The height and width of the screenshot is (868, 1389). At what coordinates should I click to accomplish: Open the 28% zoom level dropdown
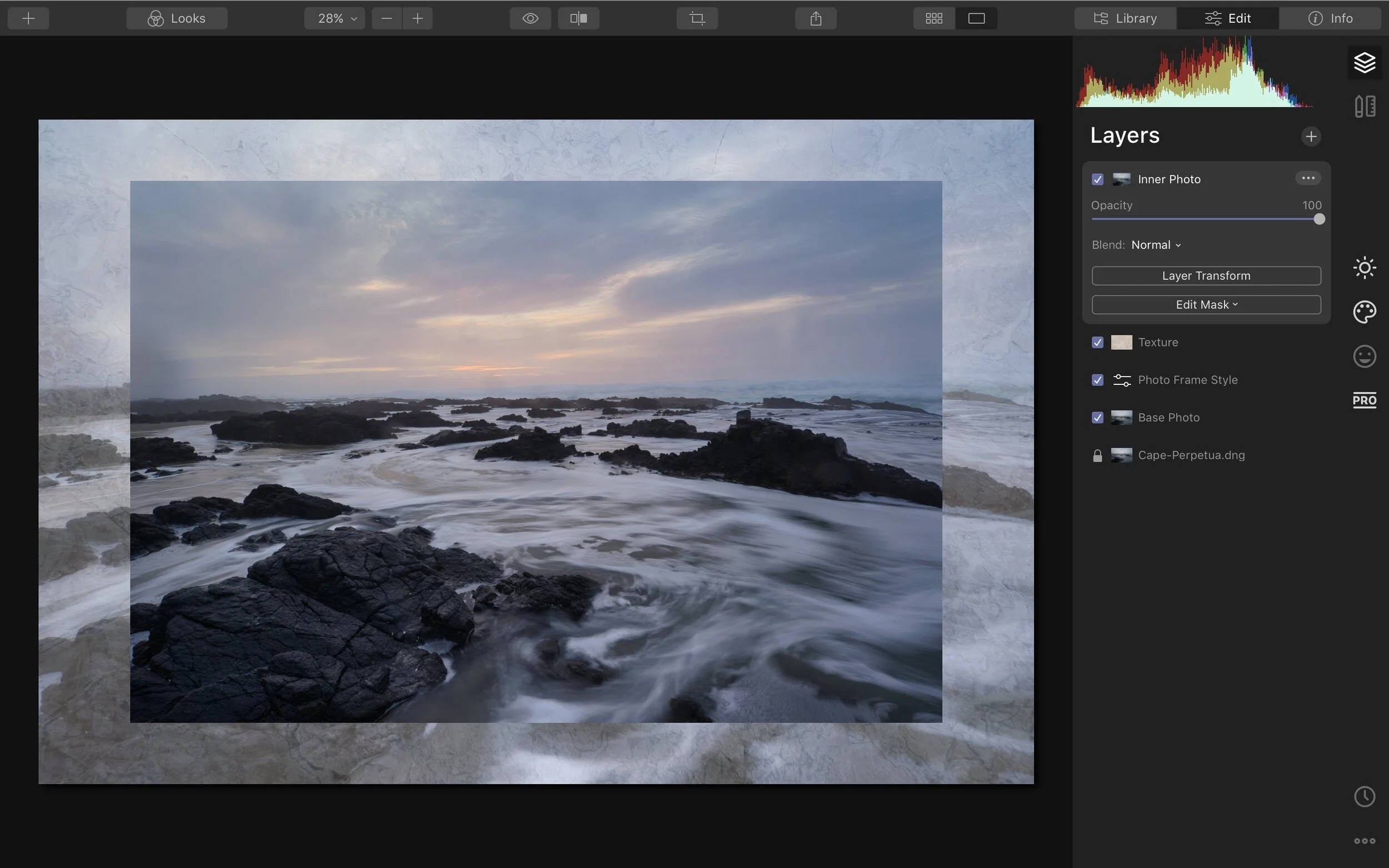[x=334, y=18]
